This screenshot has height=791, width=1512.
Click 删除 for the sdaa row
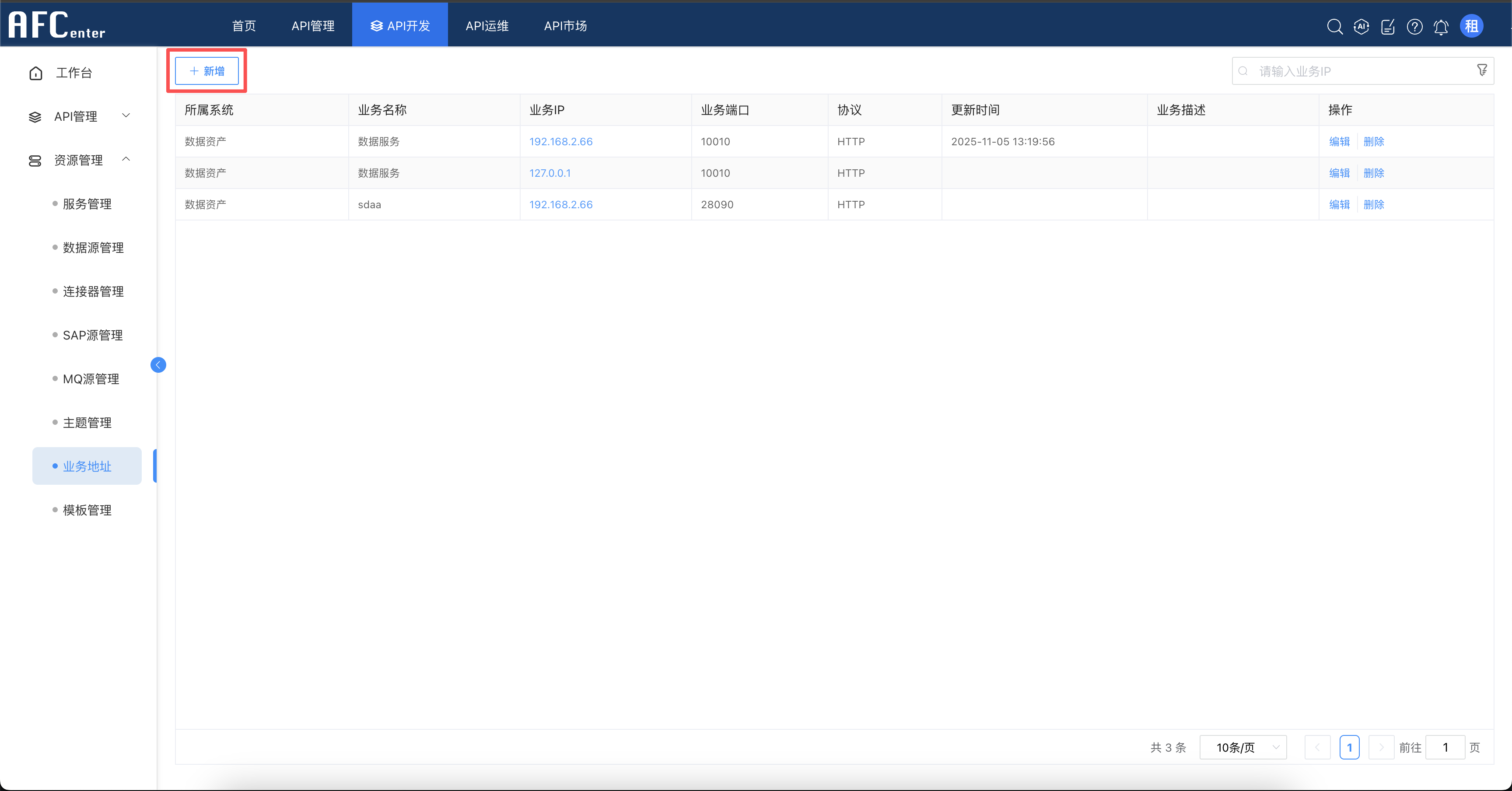(x=1373, y=204)
